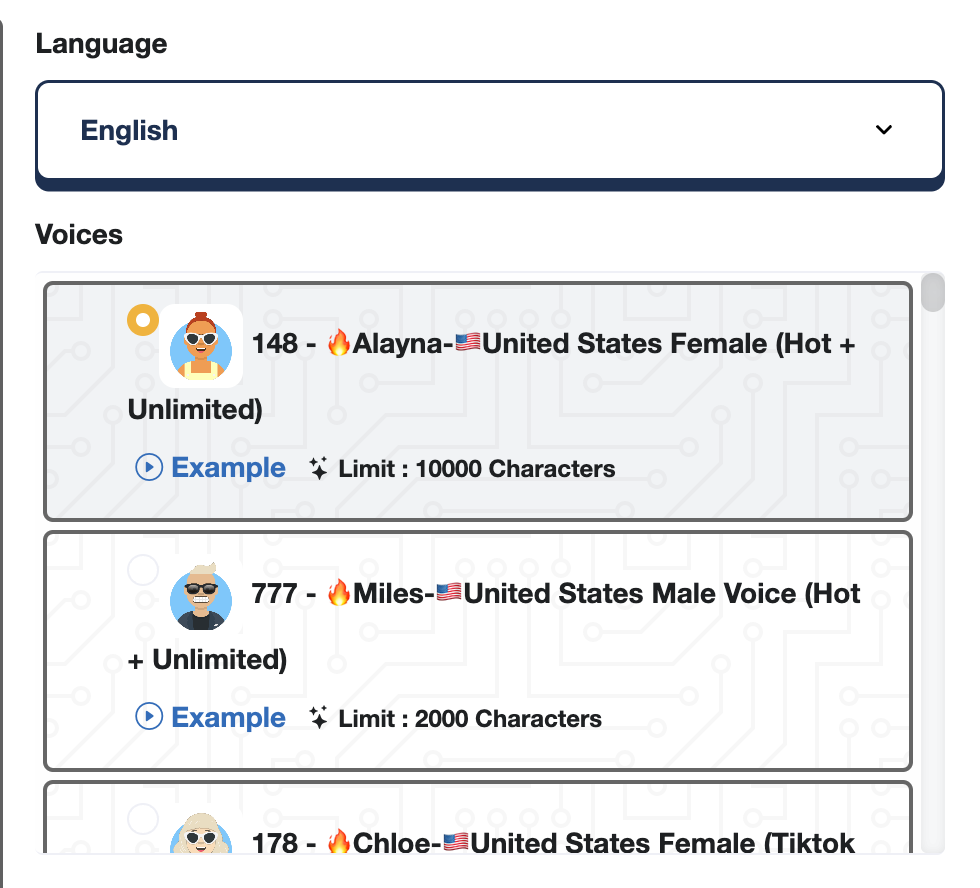Open the Language dropdown showing English
Screen dimensions: 980x888
pos(489,130)
